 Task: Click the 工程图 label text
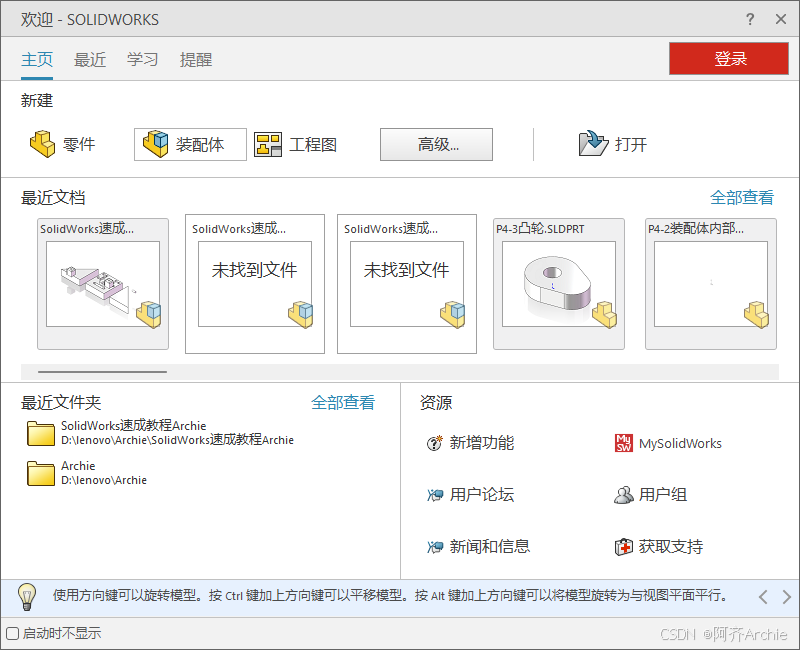coord(313,144)
